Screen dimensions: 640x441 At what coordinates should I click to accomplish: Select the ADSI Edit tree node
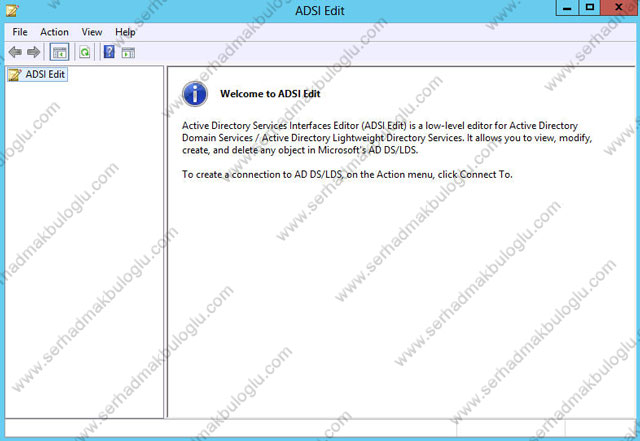tap(37, 74)
